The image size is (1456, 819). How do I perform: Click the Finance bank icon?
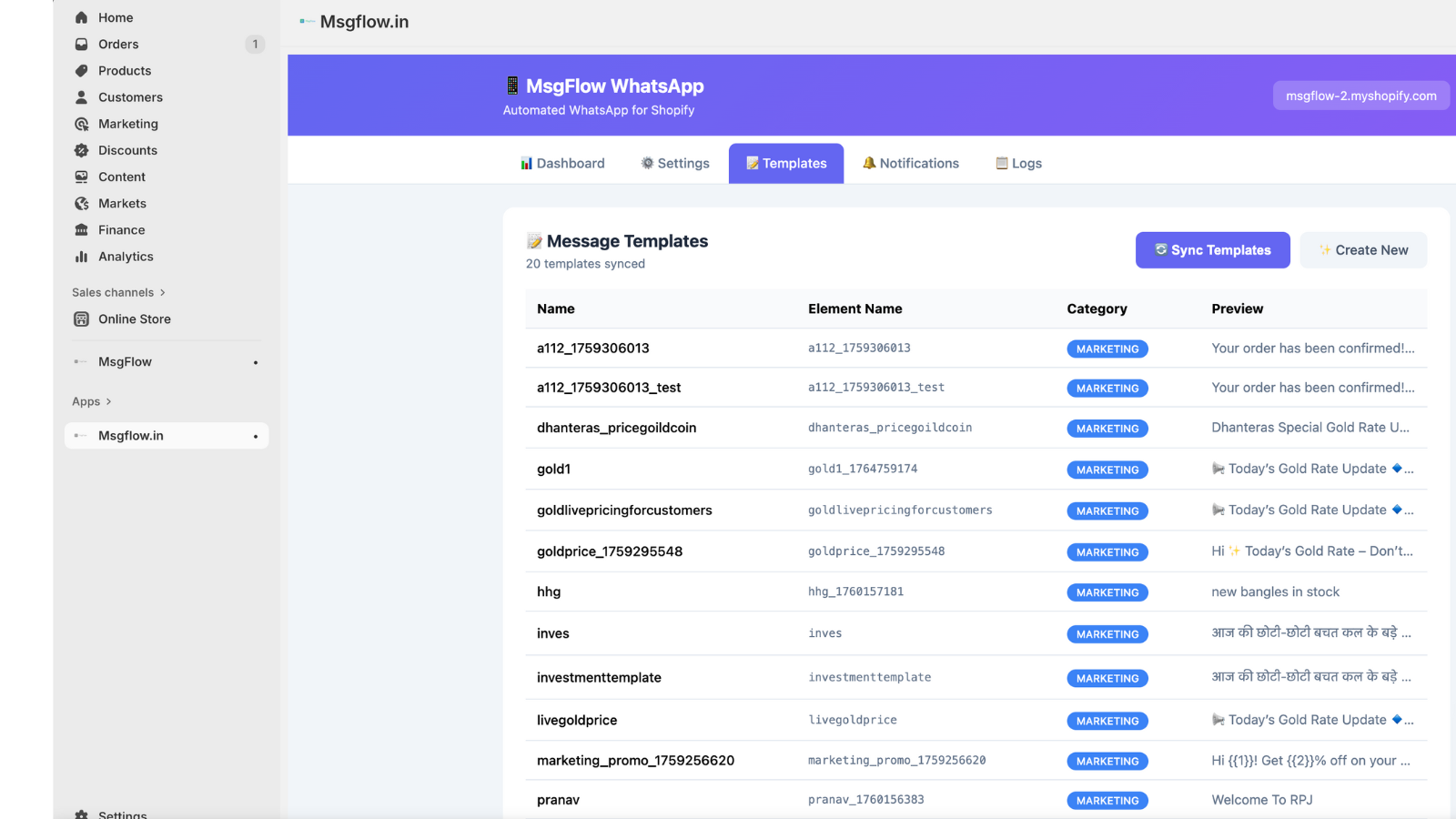pos(81,230)
